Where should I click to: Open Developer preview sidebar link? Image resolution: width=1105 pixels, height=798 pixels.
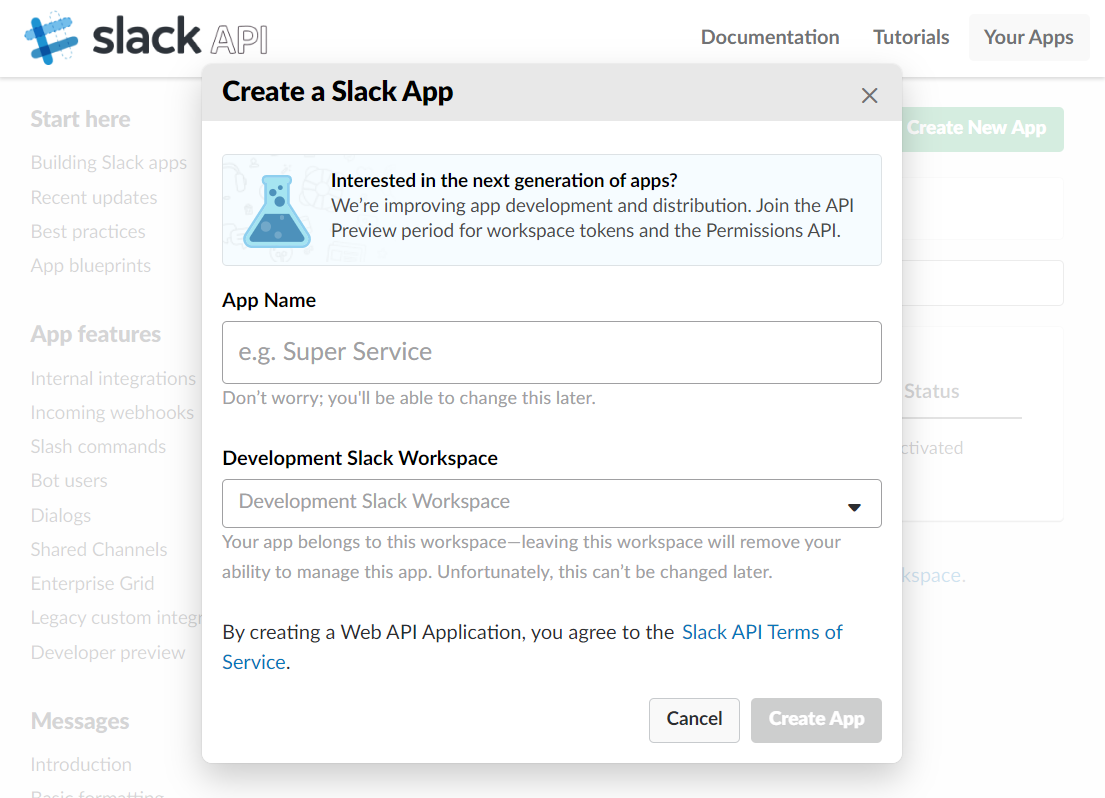(x=108, y=652)
